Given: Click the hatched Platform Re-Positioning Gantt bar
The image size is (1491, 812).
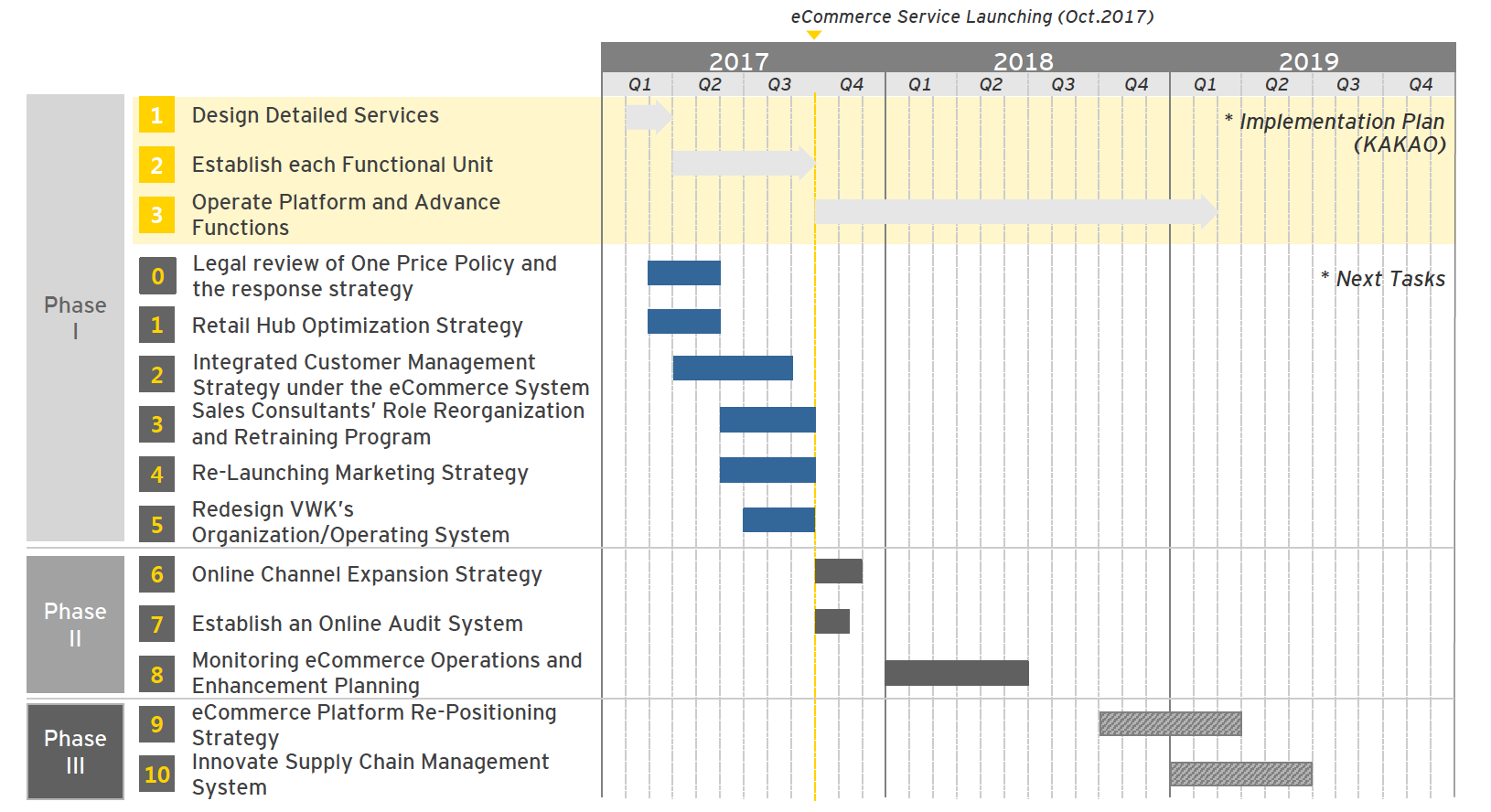Looking at the screenshot, I should [1171, 723].
